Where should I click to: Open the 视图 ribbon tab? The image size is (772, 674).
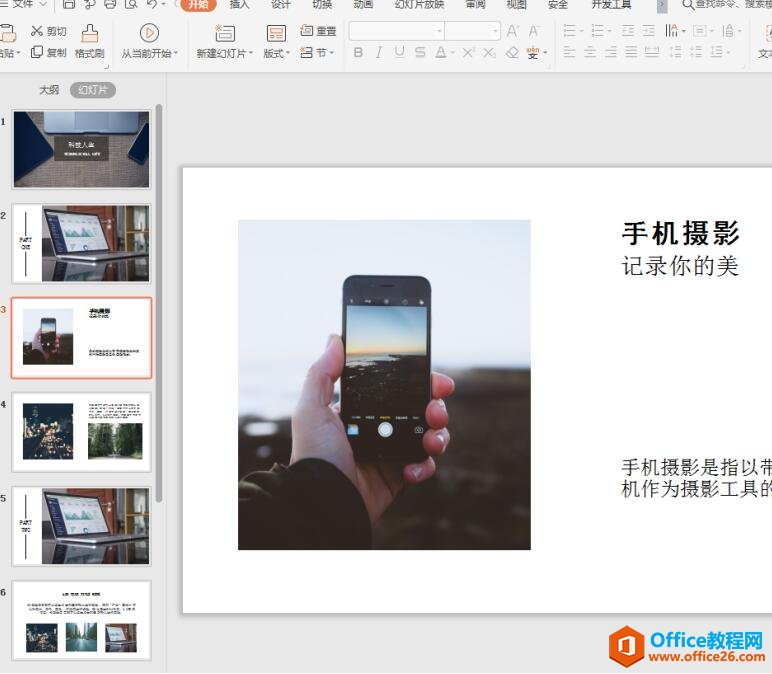click(x=517, y=5)
